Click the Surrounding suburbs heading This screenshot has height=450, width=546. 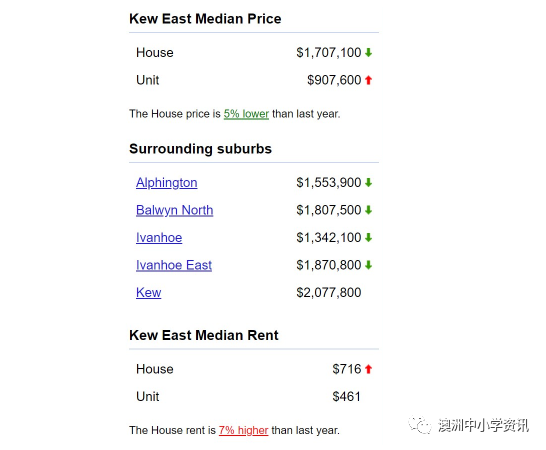click(x=200, y=149)
